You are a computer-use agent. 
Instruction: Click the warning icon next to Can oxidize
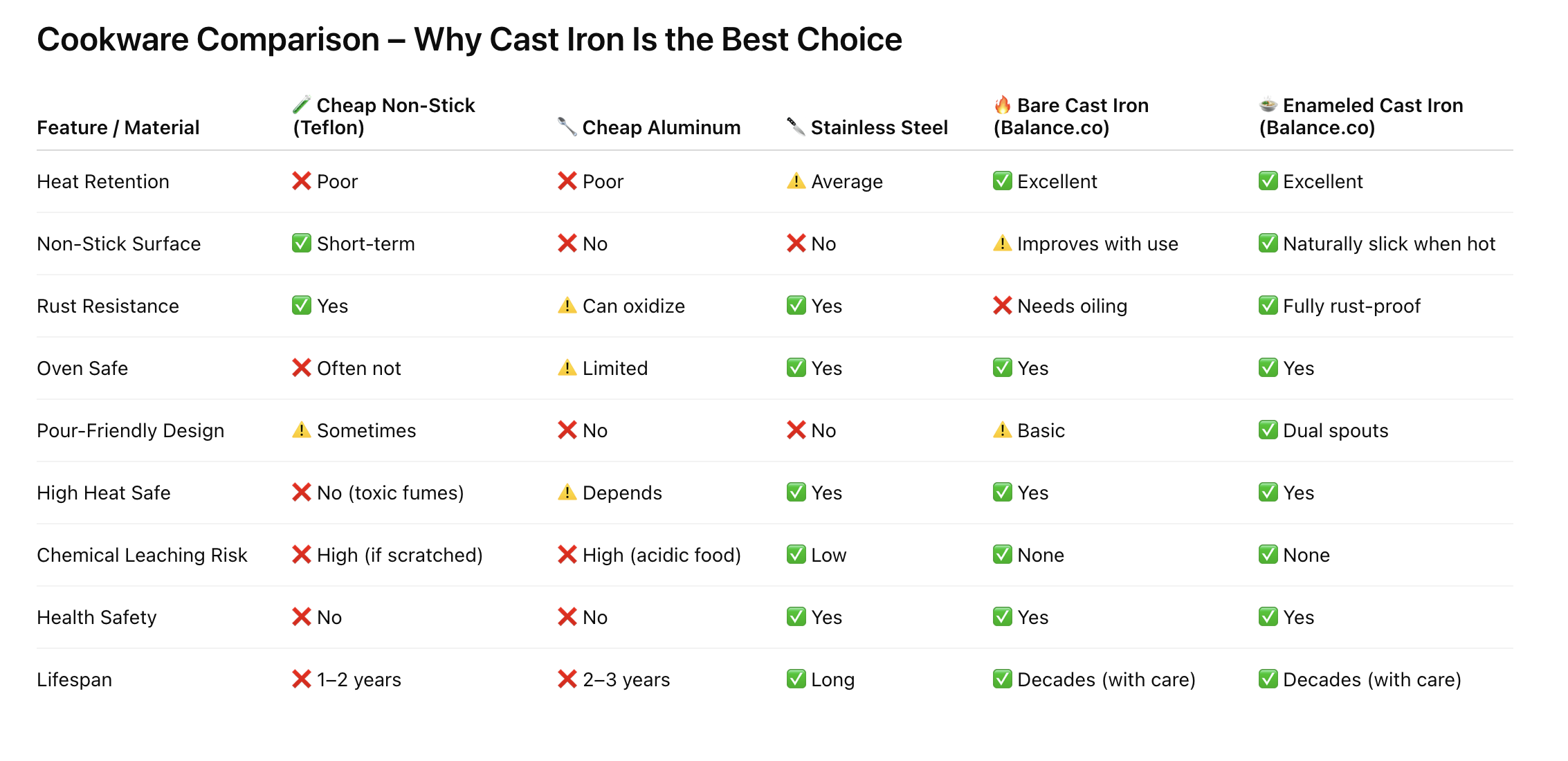pyautogui.click(x=567, y=306)
